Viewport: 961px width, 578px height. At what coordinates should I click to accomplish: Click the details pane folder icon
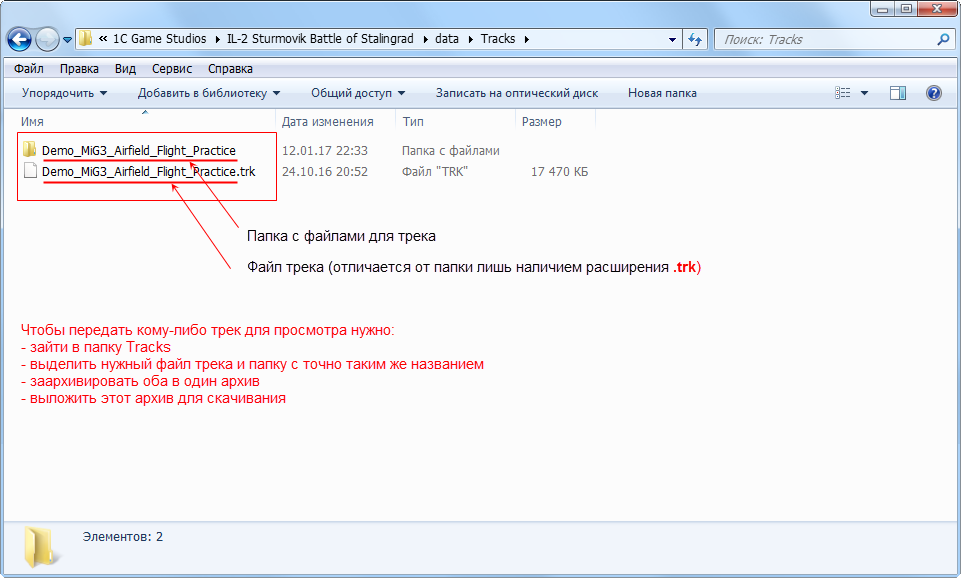point(42,546)
